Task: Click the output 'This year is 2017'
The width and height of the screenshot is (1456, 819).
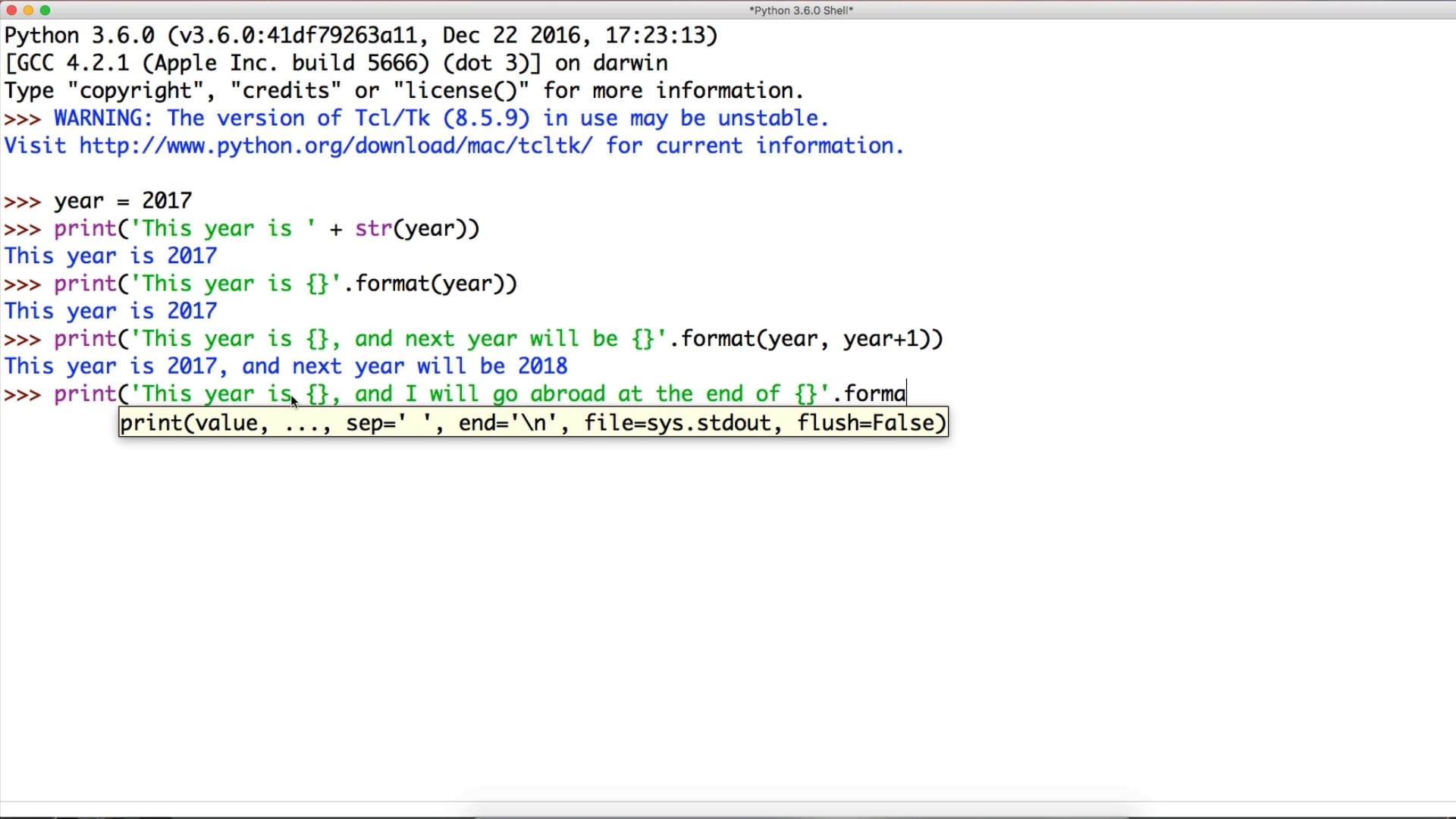Action: [x=109, y=256]
